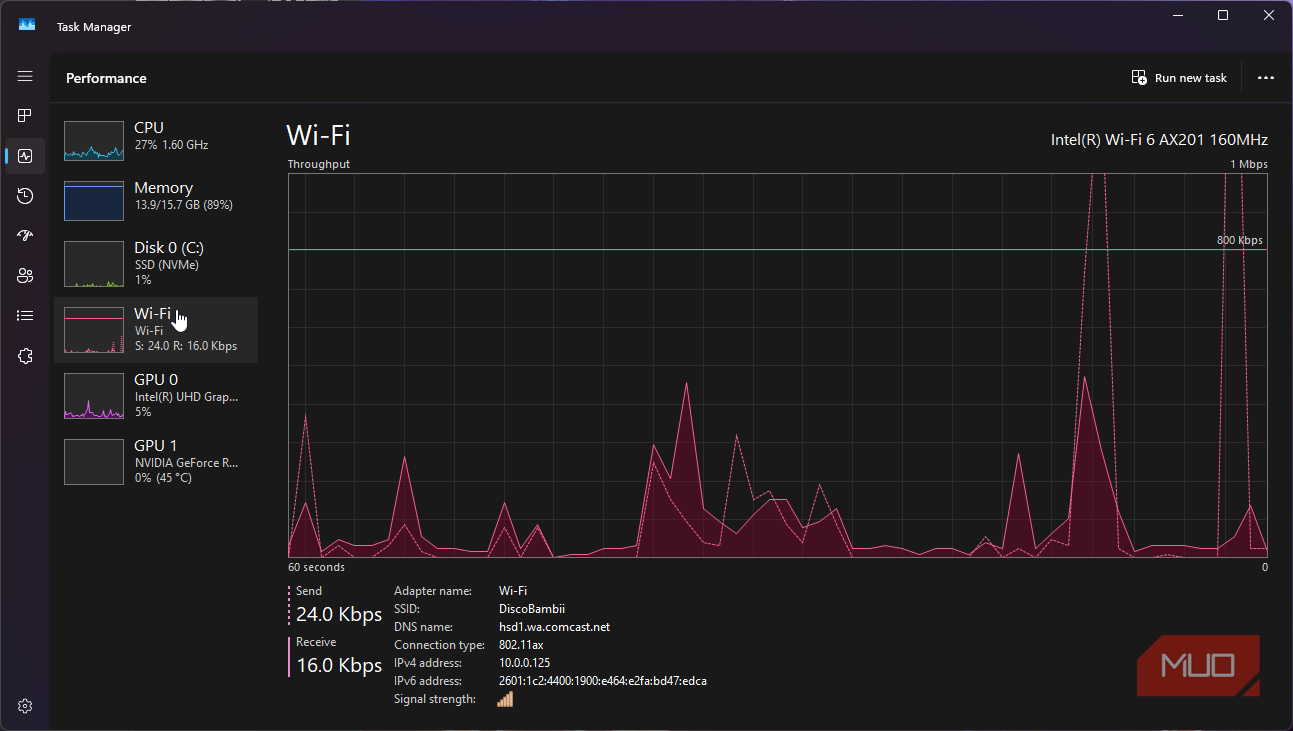The height and width of the screenshot is (731, 1293).
Task: Click the Receive 16.0 Kbps value
Action: click(339, 665)
